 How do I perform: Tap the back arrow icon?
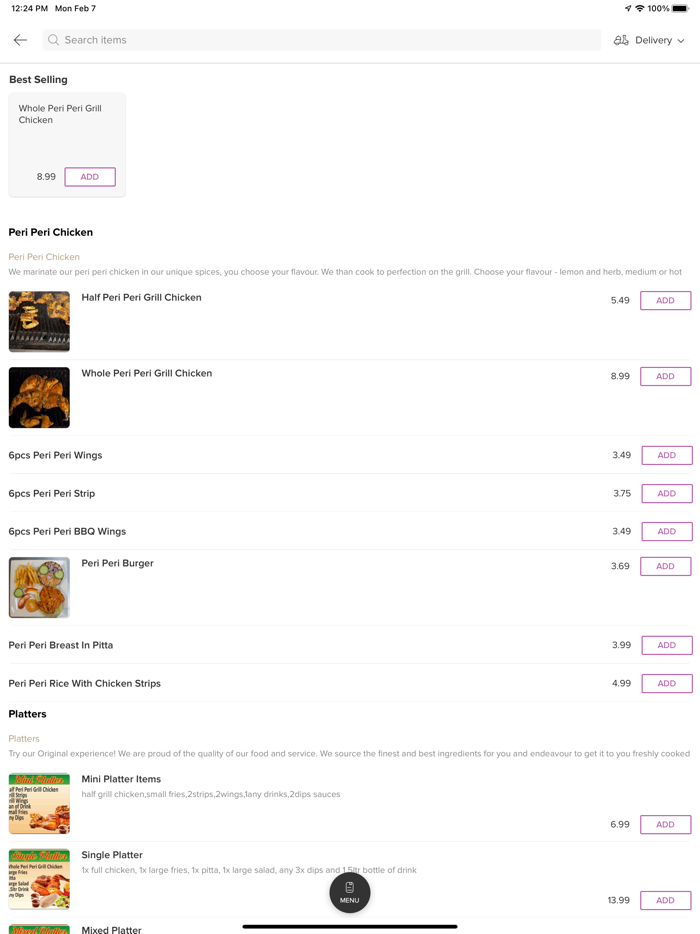point(20,40)
